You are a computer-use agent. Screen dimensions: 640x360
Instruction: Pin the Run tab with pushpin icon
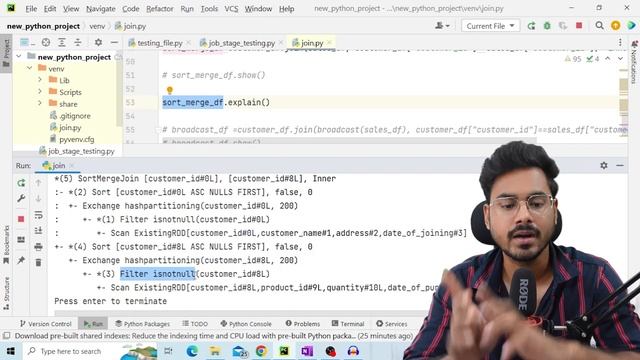click(21, 260)
